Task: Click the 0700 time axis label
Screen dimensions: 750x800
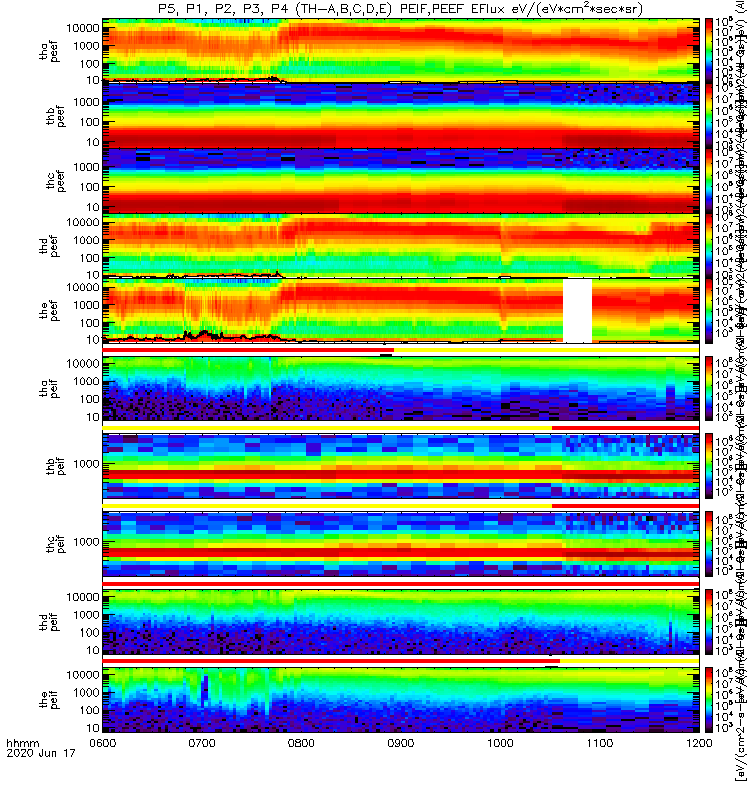Action: [x=202, y=743]
